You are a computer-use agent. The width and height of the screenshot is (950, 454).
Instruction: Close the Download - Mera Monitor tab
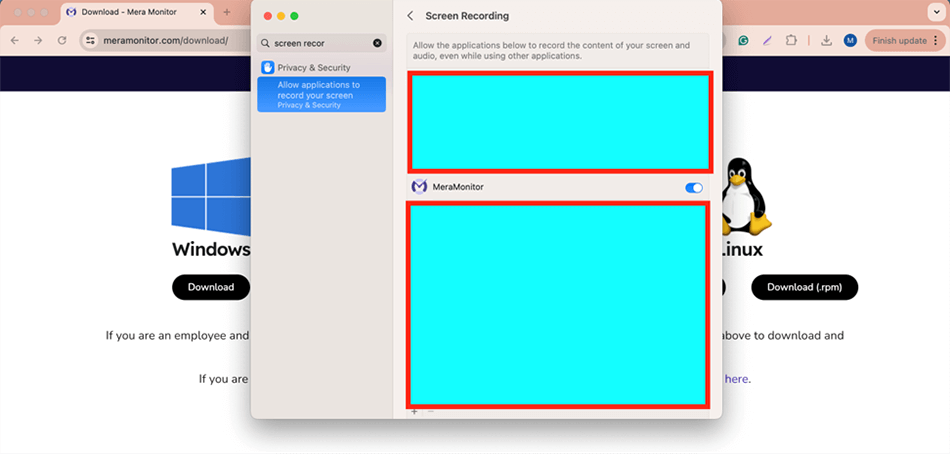click(203, 13)
